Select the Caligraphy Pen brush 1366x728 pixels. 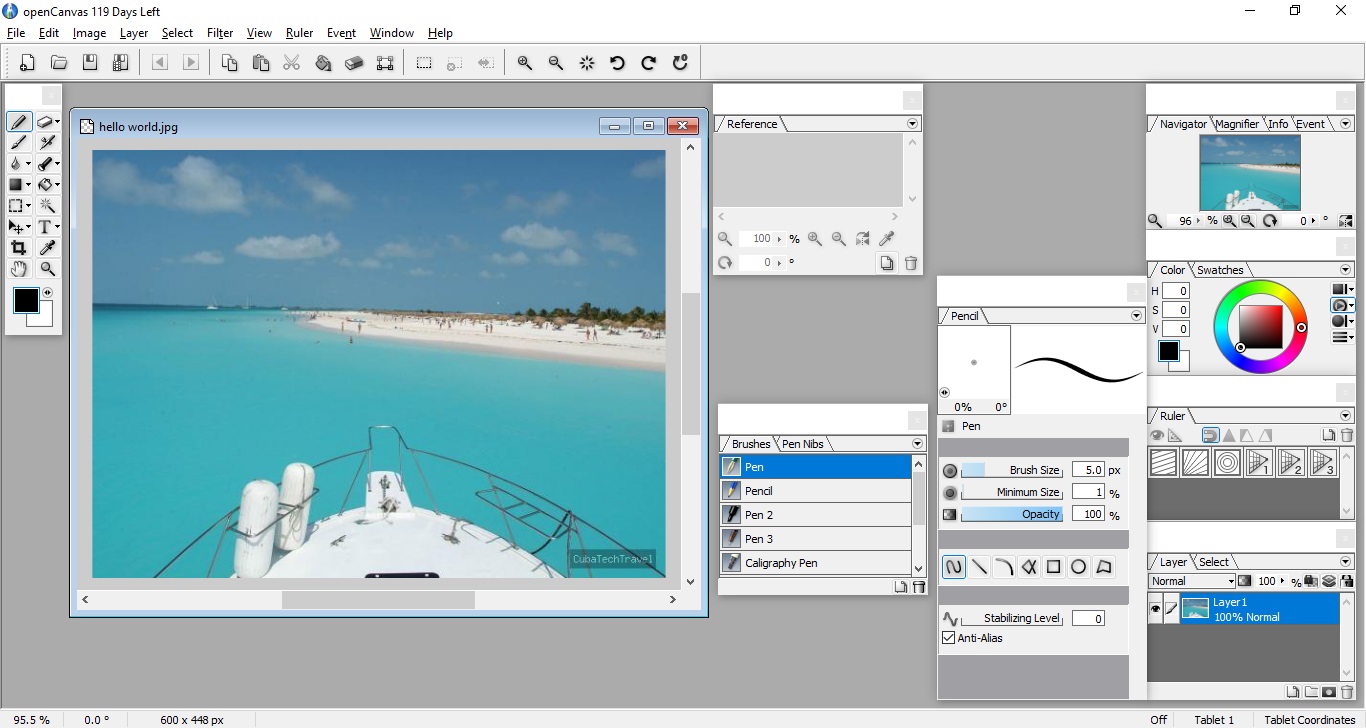pos(816,563)
